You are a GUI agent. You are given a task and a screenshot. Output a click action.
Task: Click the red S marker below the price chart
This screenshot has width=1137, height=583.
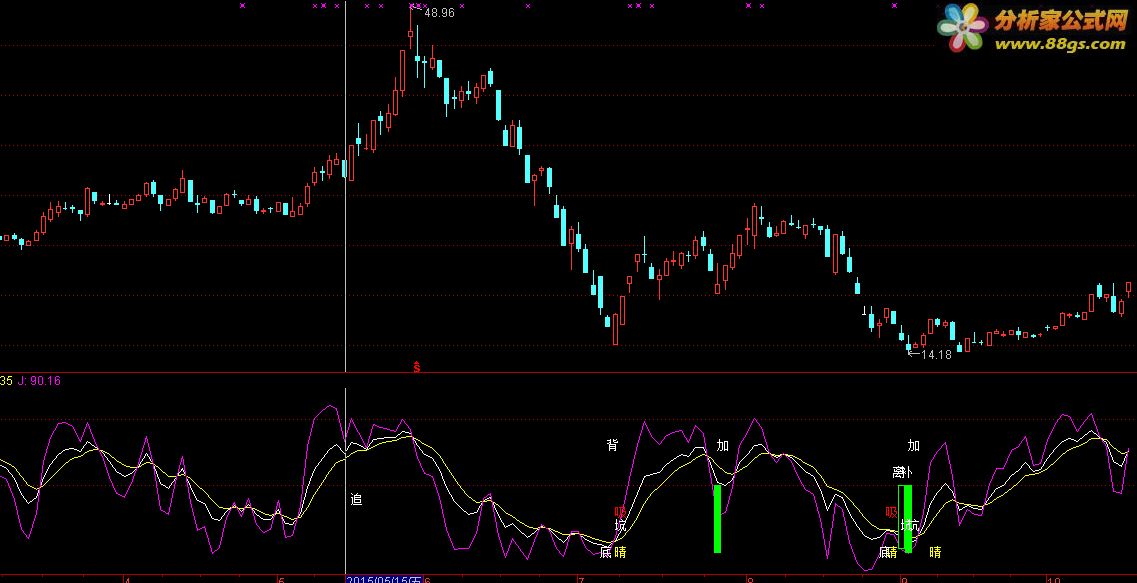pos(416,367)
